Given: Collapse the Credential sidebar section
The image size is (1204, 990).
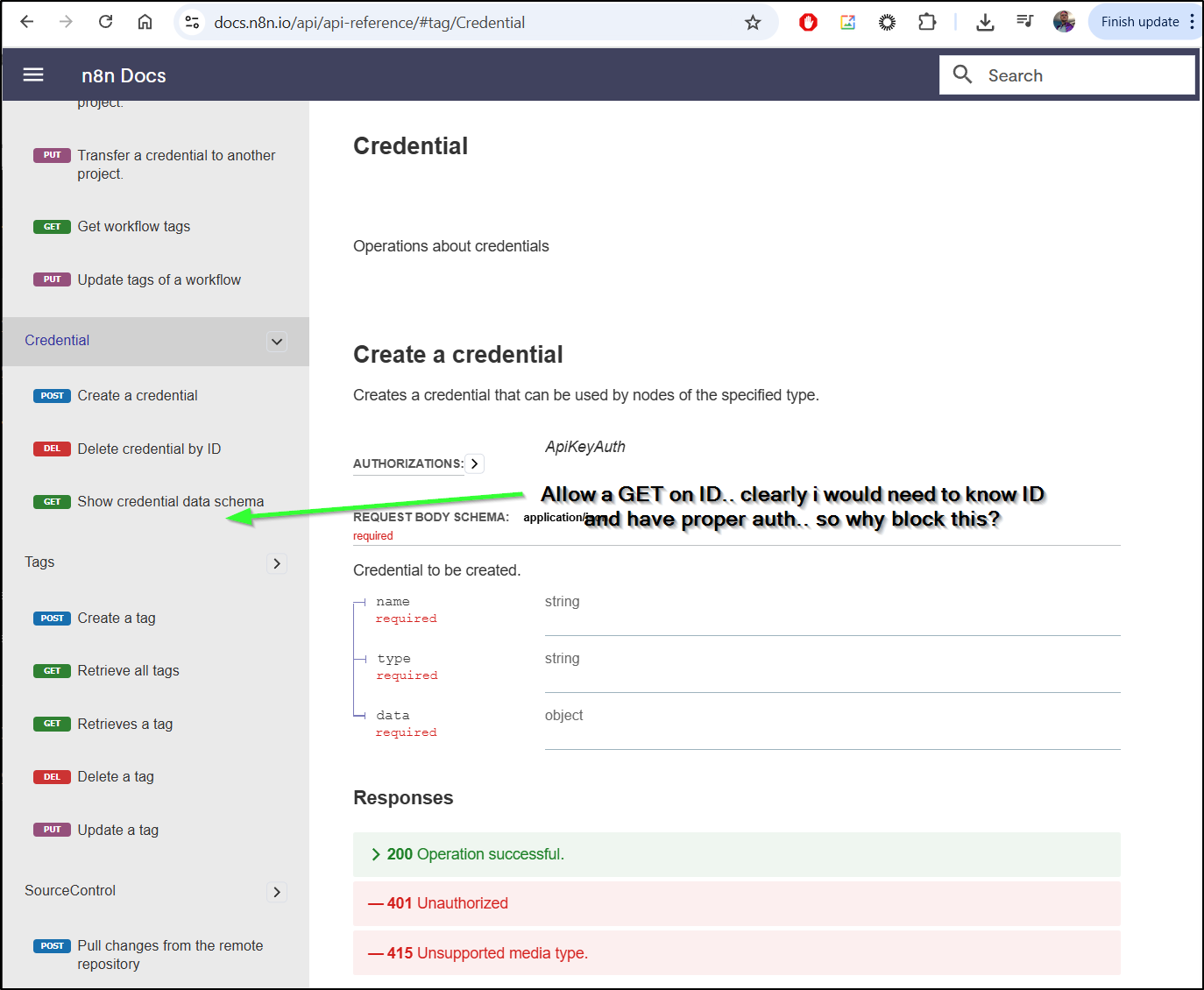Looking at the screenshot, I should [x=277, y=342].
